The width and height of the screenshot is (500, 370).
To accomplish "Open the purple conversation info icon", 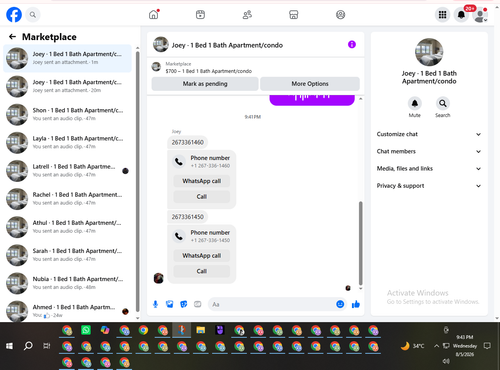I will point(352,44).
